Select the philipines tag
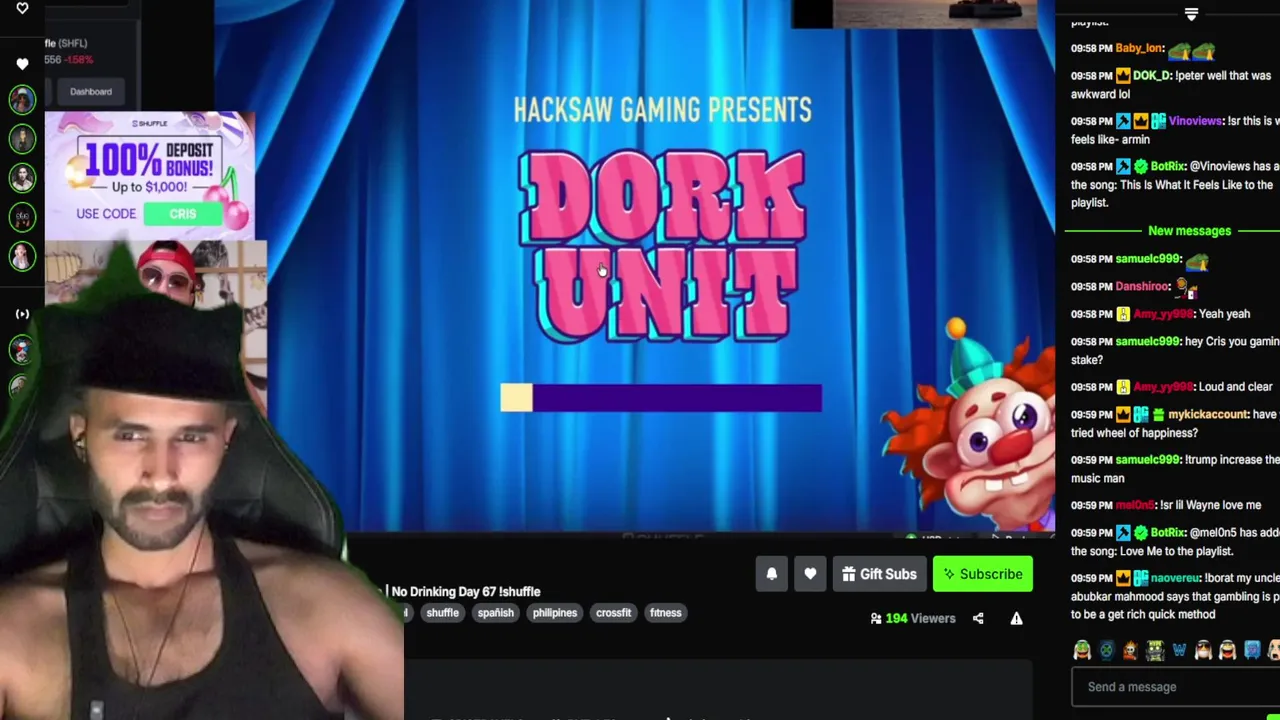The image size is (1280, 720). 555,613
